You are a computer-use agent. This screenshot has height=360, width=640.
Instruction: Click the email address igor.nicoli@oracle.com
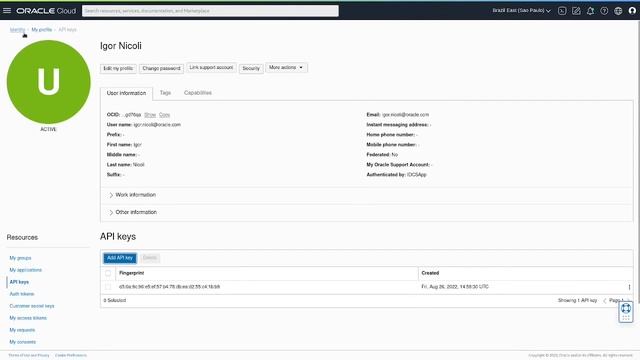click(x=405, y=115)
